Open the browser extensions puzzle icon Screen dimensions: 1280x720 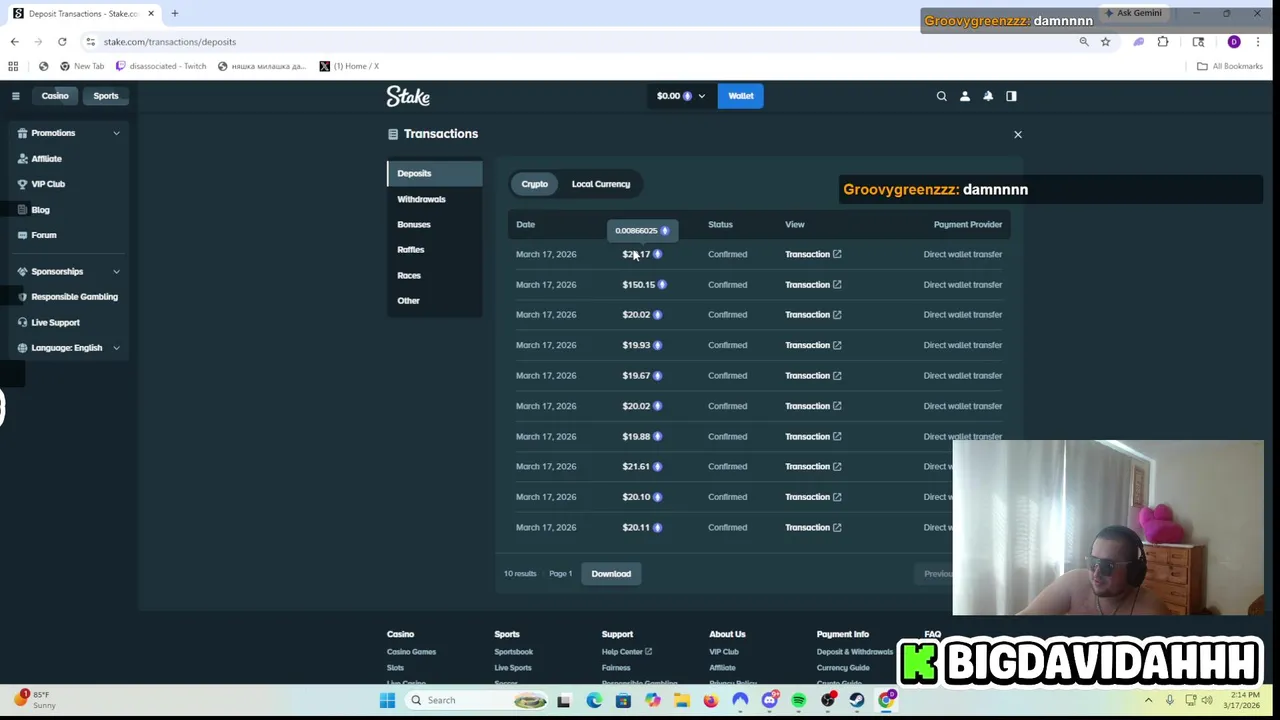(x=1163, y=42)
